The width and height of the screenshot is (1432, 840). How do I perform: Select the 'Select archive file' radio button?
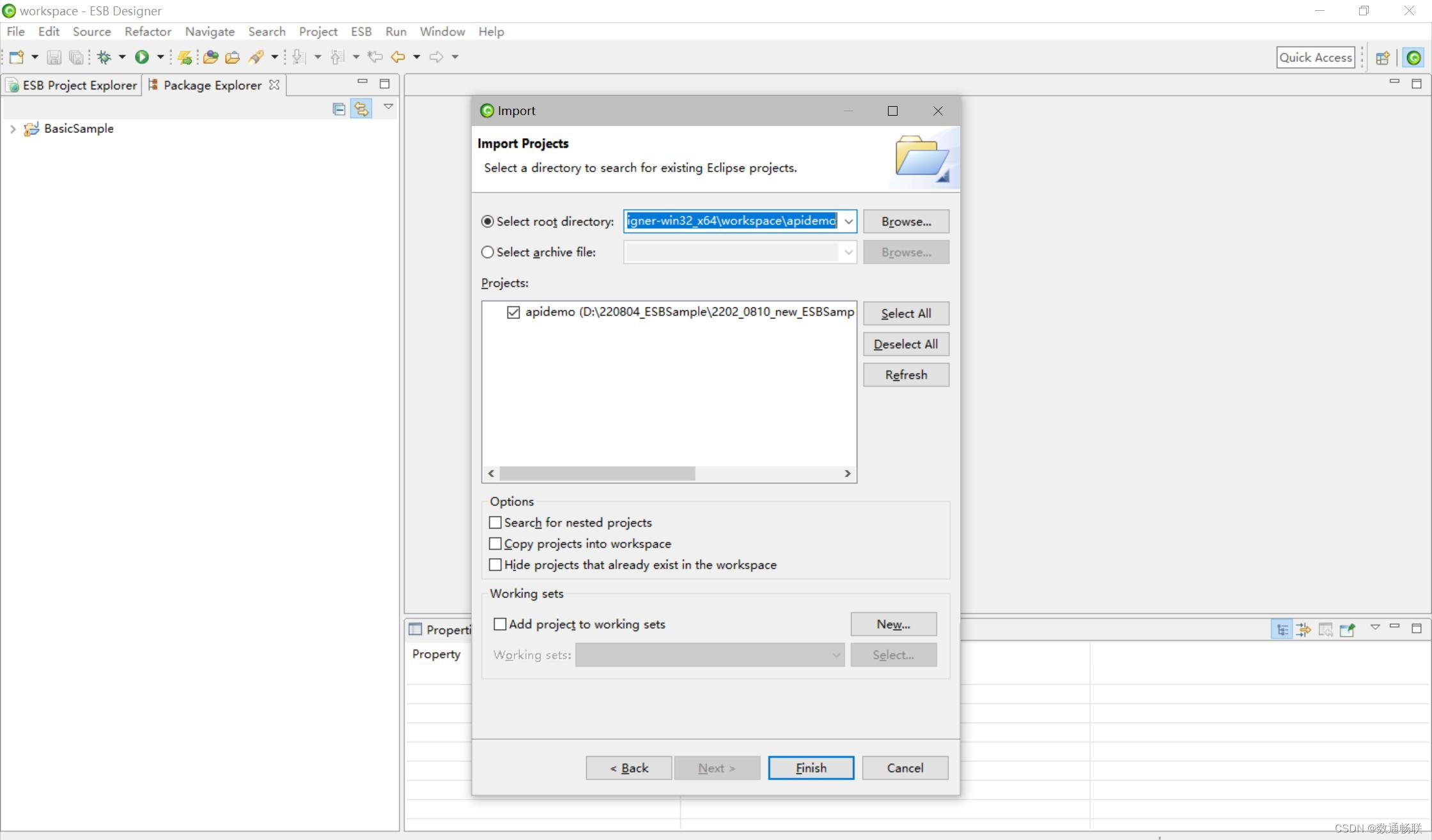(x=488, y=252)
